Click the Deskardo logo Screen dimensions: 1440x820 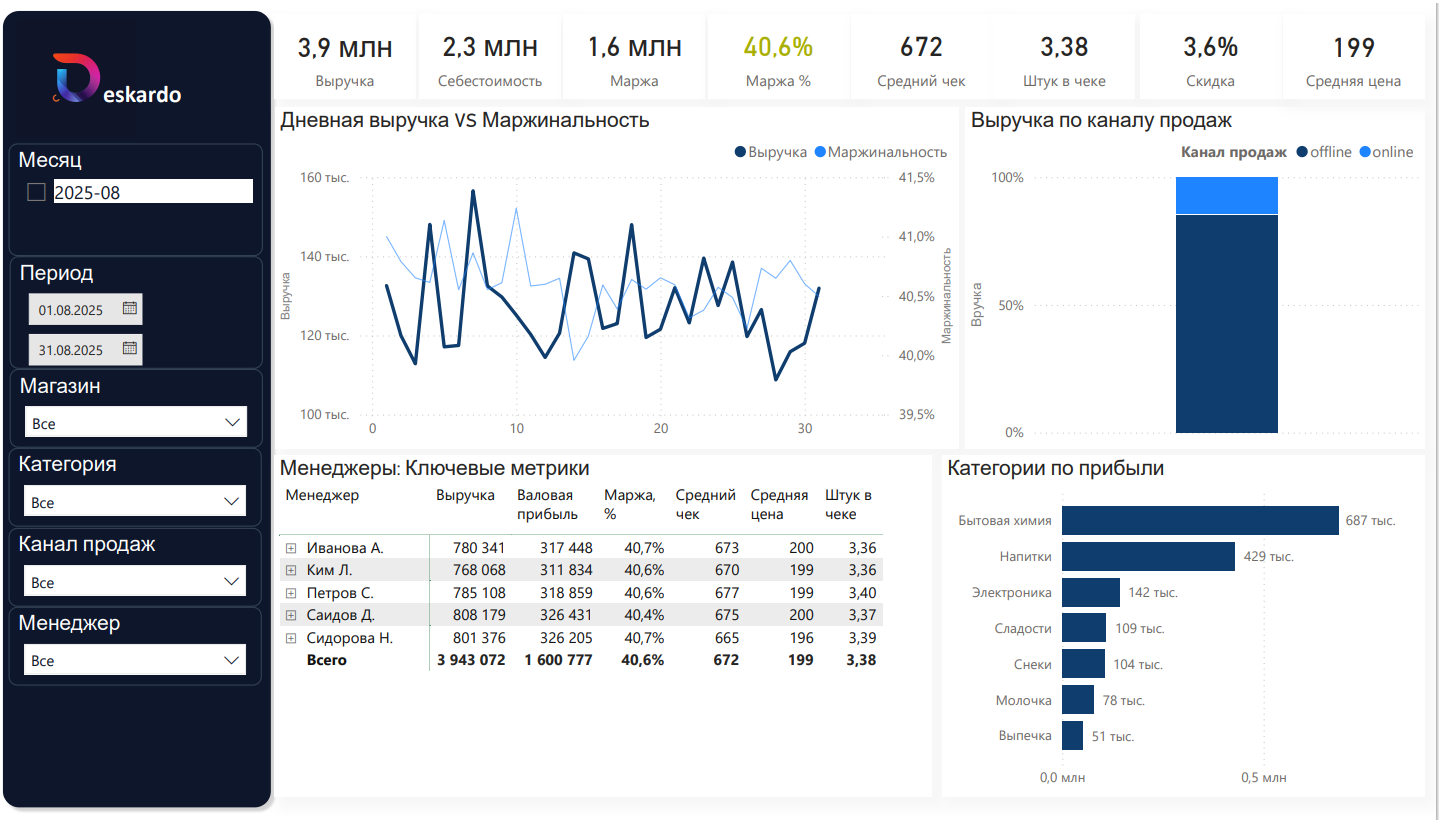[116, 81]
